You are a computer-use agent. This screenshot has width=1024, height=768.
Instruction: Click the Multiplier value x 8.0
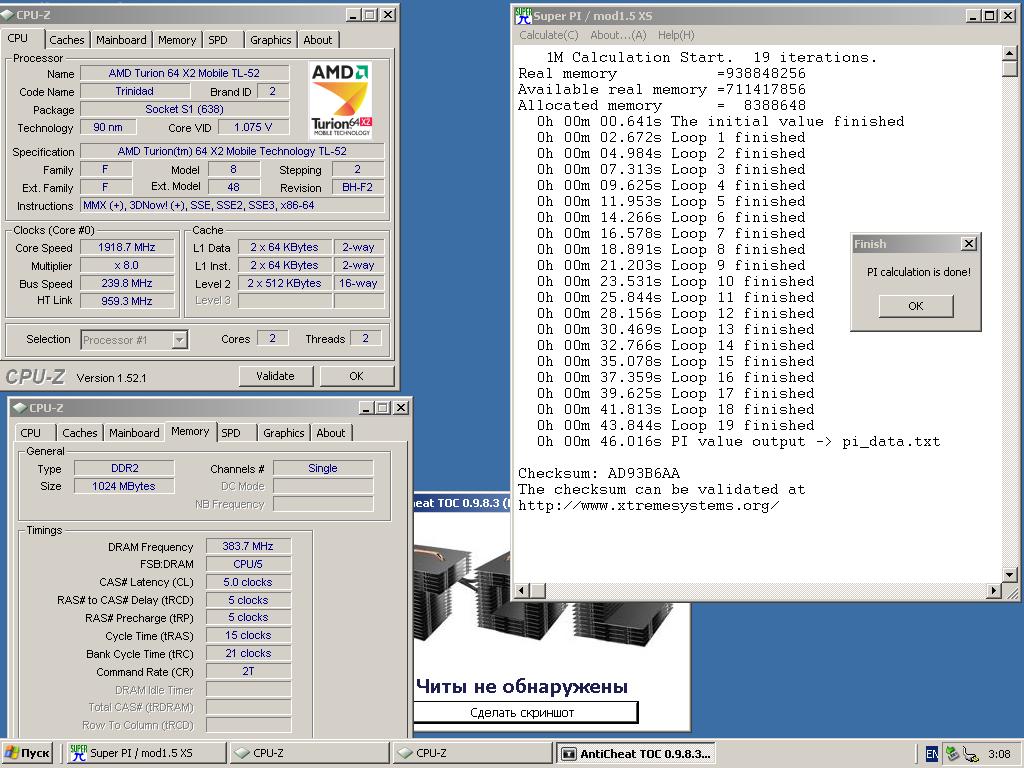click(127, 265)
